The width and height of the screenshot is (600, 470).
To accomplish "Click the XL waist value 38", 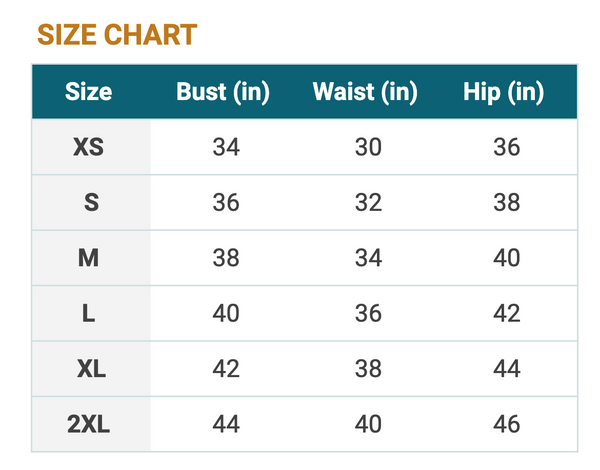I will pyautogui.click(x=368, y=368).
